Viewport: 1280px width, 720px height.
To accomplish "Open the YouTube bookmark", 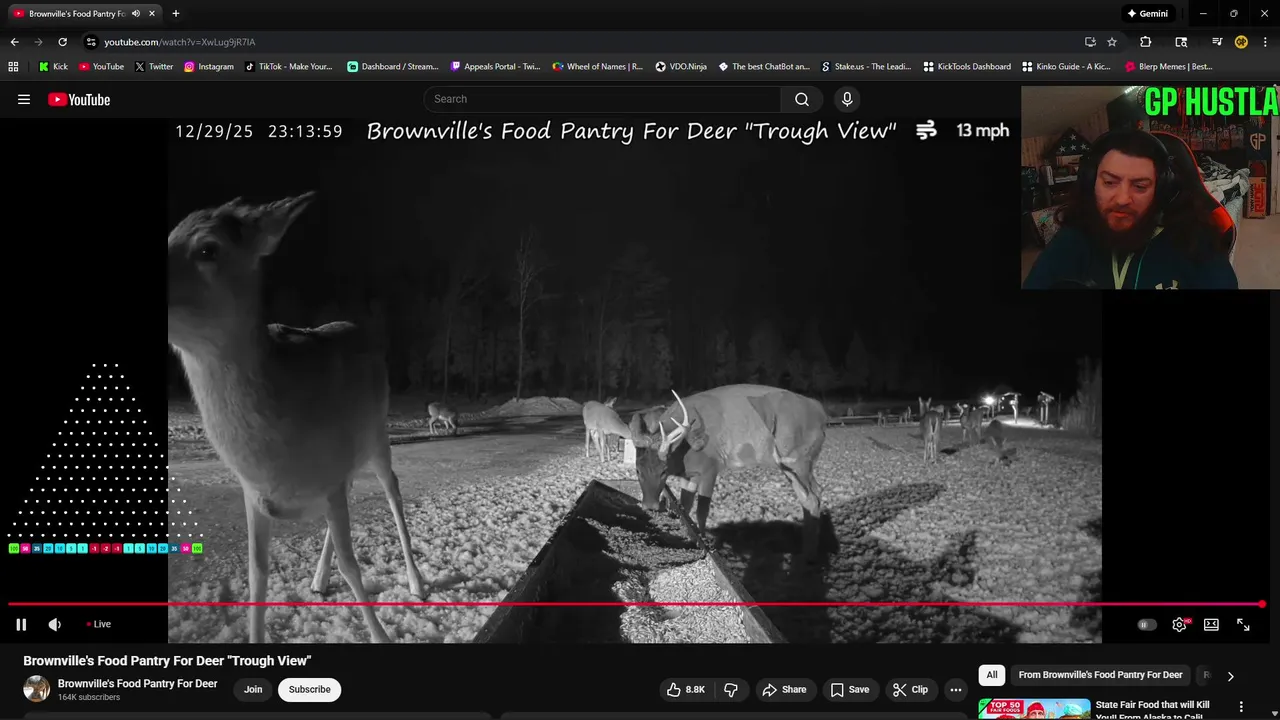I will [x=101, y=67].
